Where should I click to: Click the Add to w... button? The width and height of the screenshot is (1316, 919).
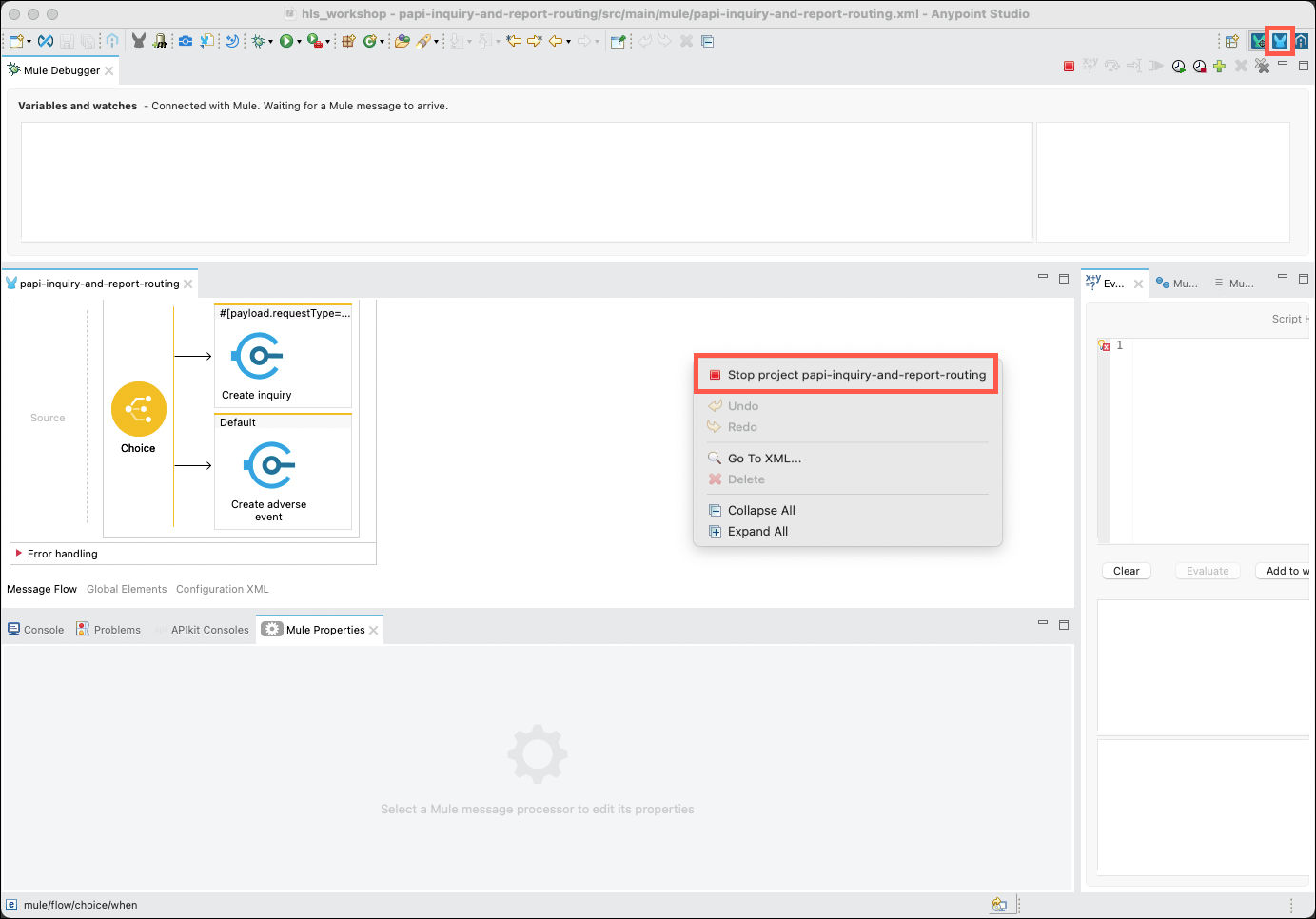tap(1284, 571)
